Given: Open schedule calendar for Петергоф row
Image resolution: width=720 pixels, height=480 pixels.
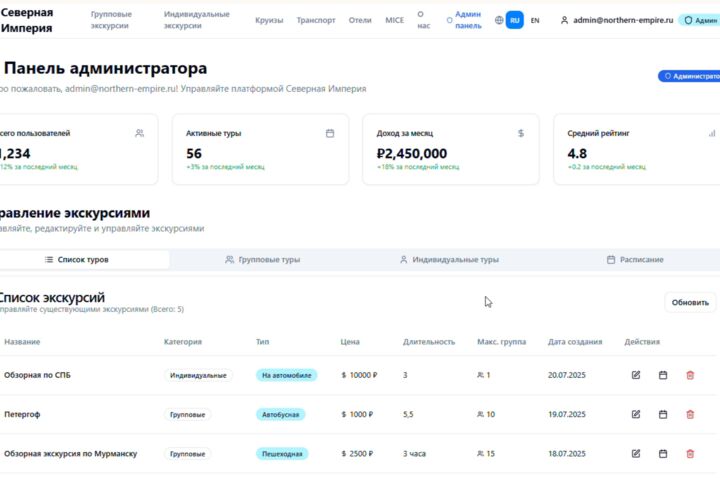Looking at the screenshot, I should tap(663, 414).
